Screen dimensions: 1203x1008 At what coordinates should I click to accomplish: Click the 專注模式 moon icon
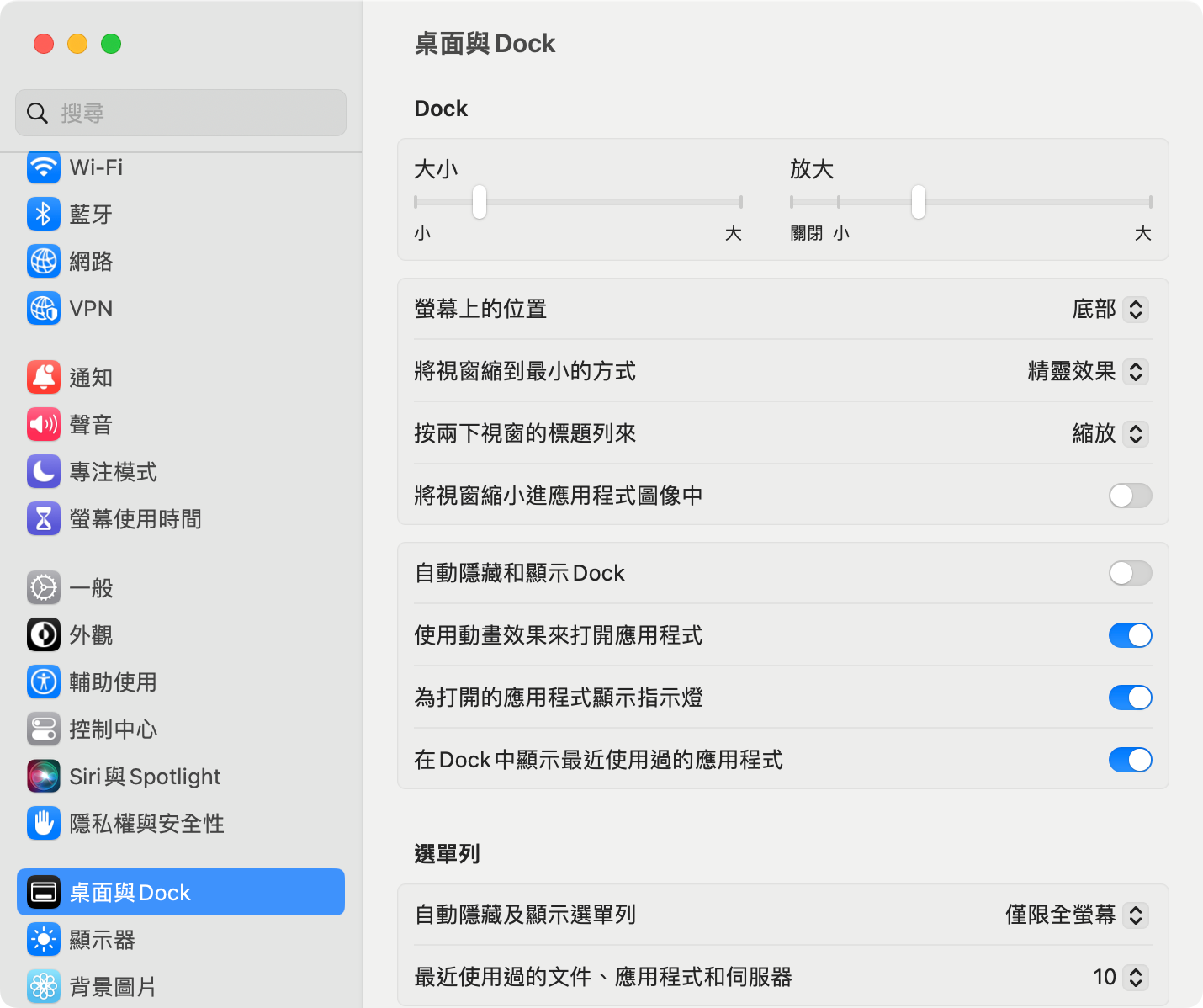pos(44,472)
